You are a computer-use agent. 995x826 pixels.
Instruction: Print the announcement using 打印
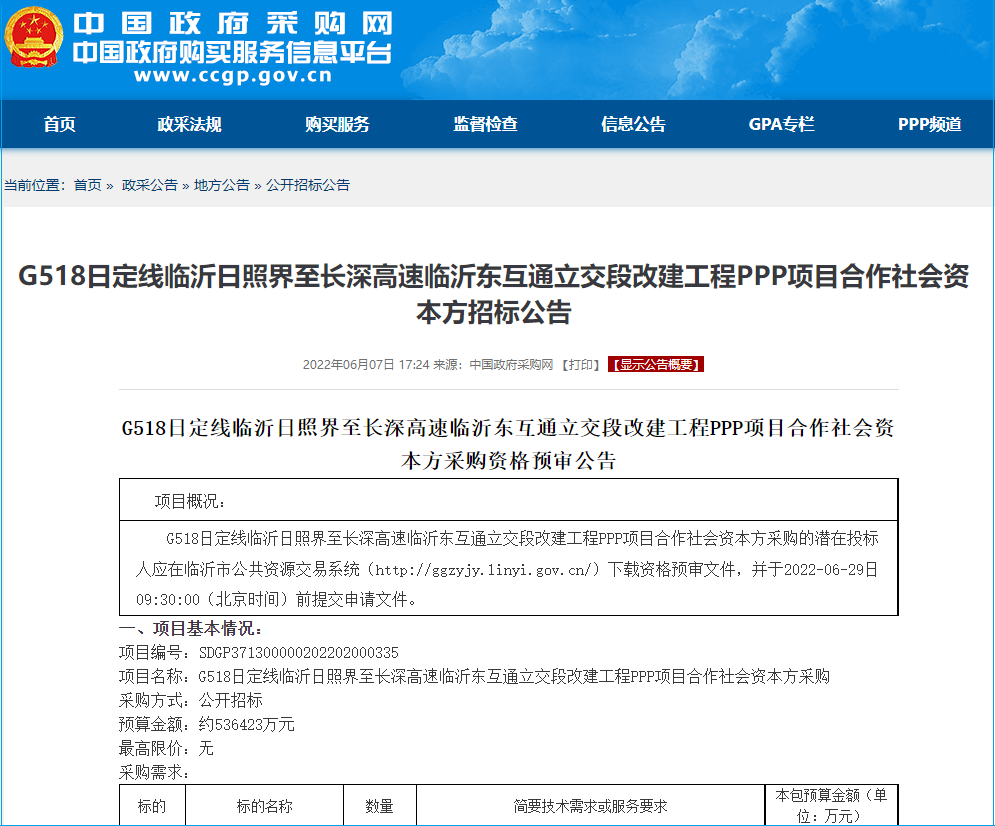pos(581,365)
